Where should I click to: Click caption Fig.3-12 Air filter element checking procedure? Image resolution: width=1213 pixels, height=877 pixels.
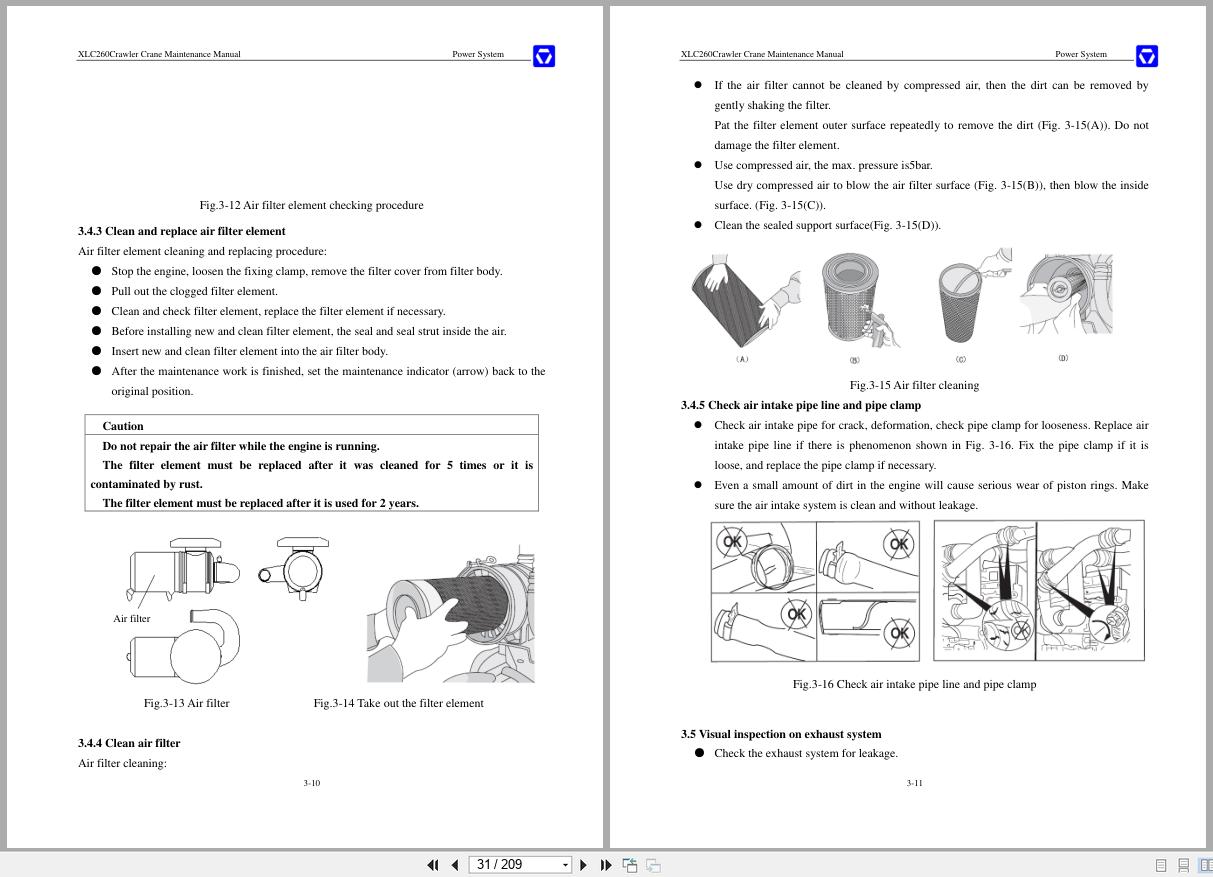click(x=311, y=205)
